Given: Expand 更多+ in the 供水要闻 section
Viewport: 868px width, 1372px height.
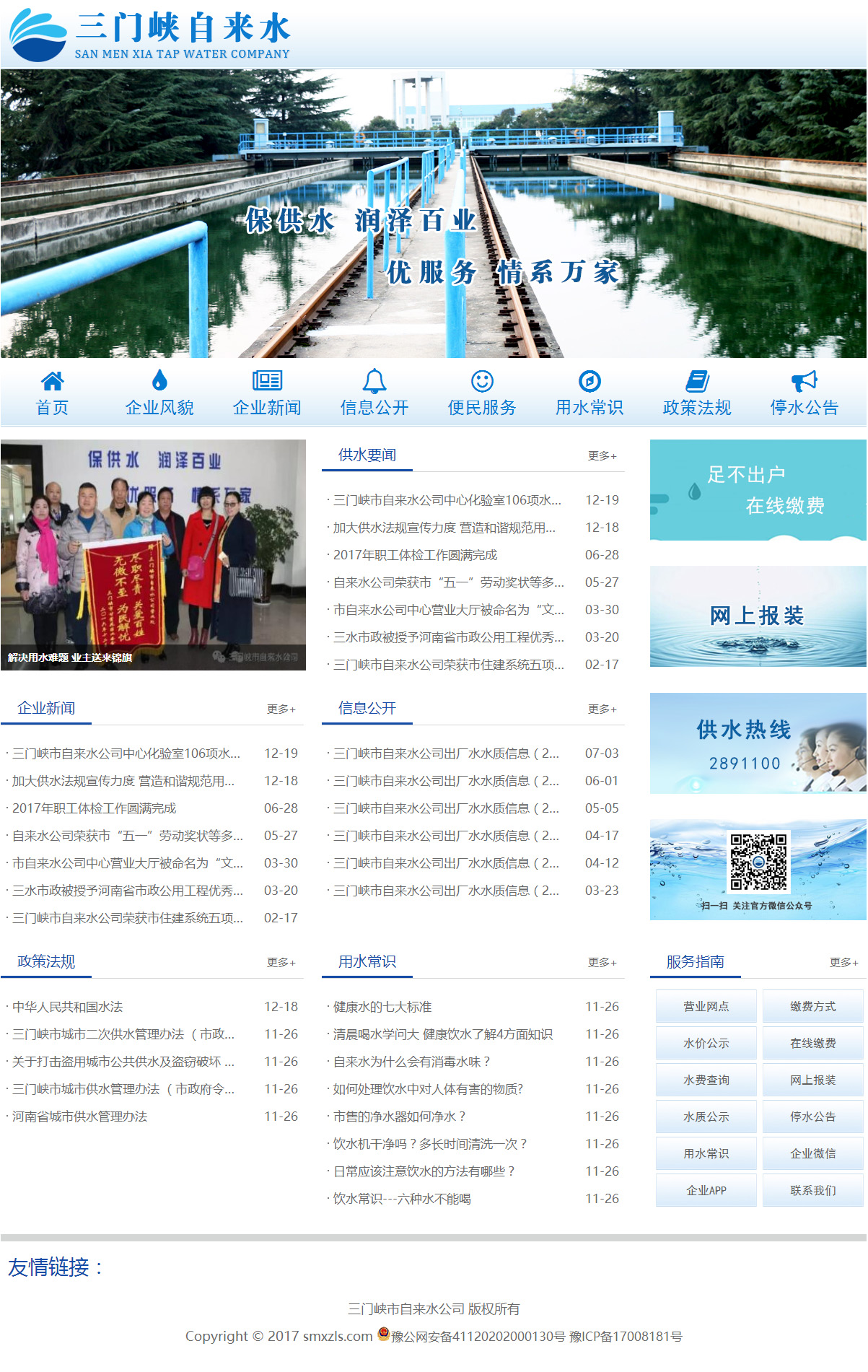Looking at the screenshot, I should (602, 456).
